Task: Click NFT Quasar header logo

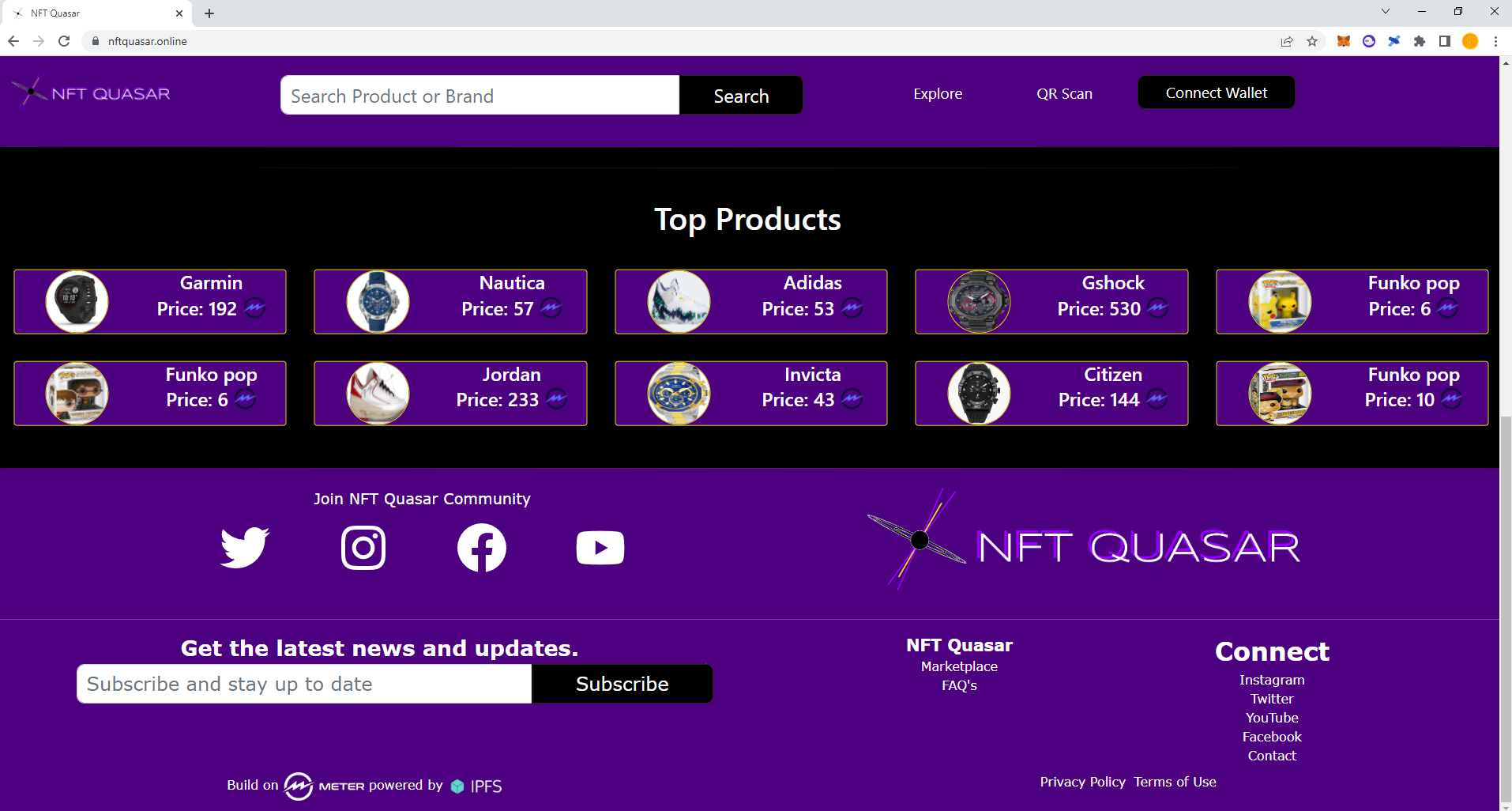Action: 92,93
